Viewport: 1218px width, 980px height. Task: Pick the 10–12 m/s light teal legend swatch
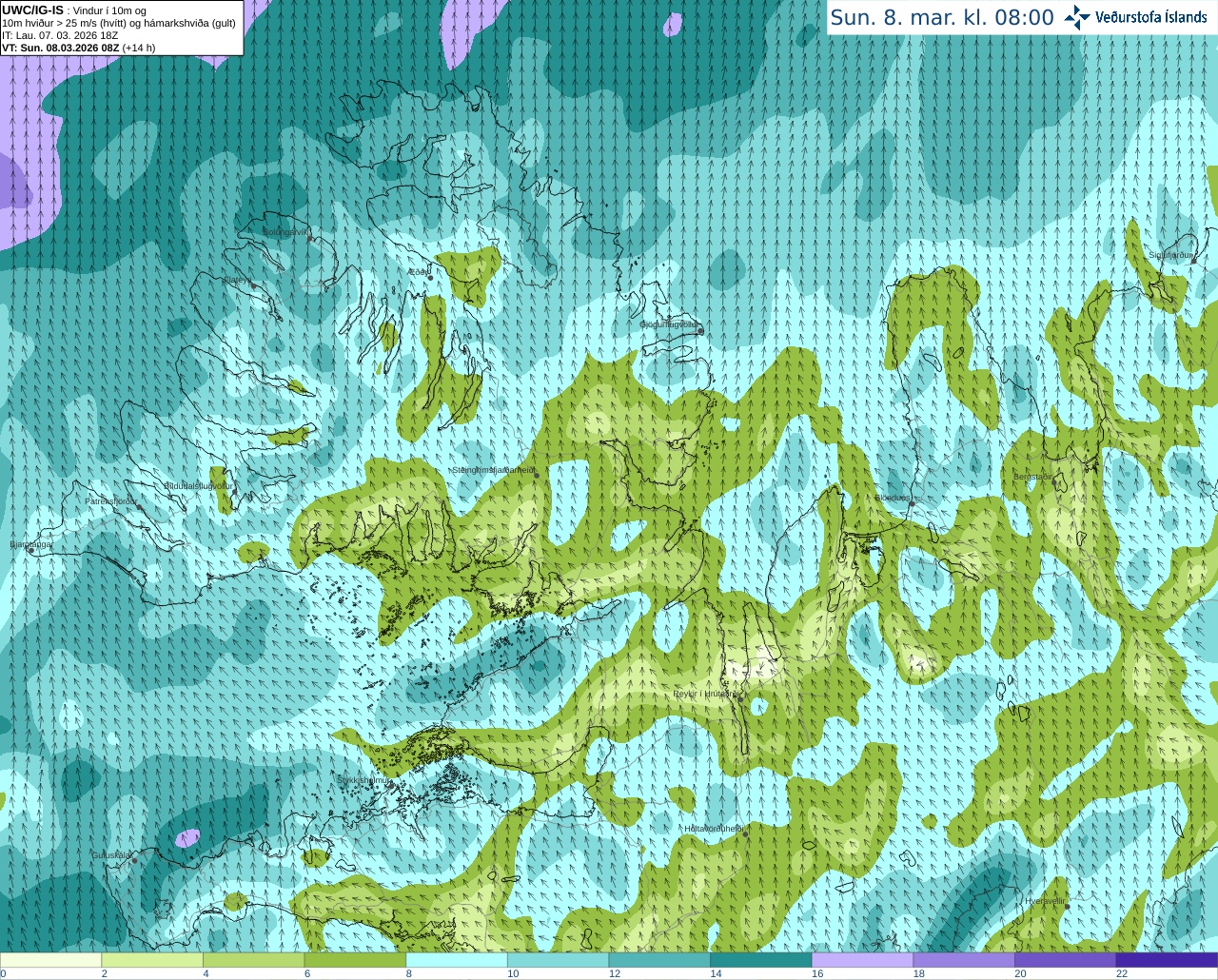tap(558, 960)
